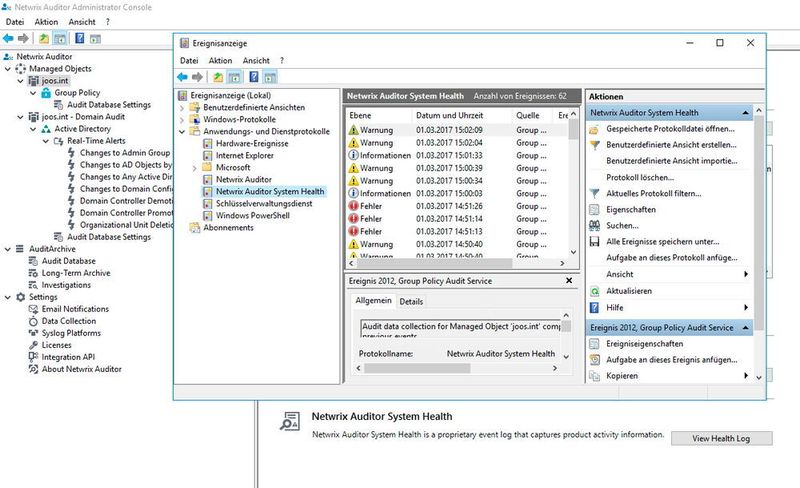800x488 pixels.
Task: Open Datei menu in Ereignisanzeige window
Action: (189, 60)
